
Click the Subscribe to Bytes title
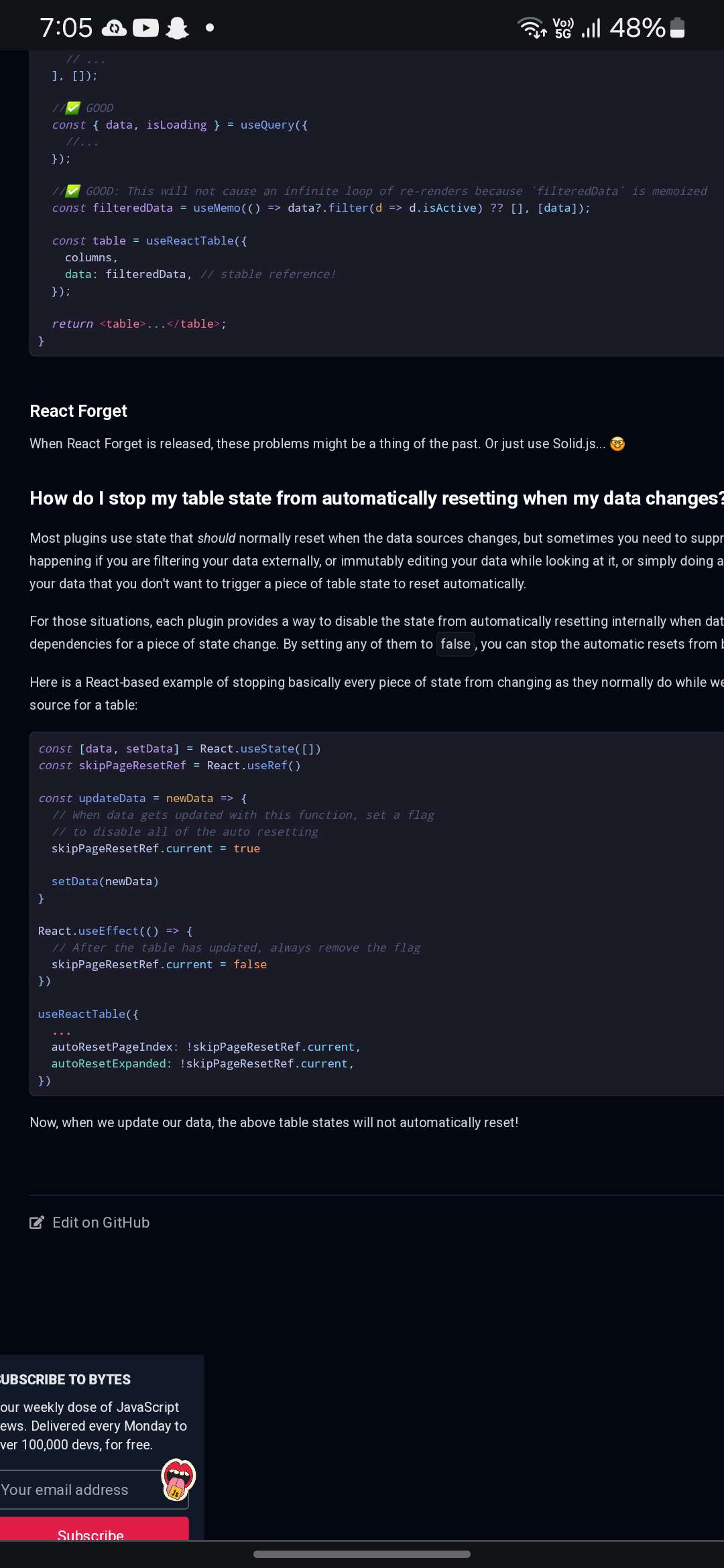point(65,1380)
